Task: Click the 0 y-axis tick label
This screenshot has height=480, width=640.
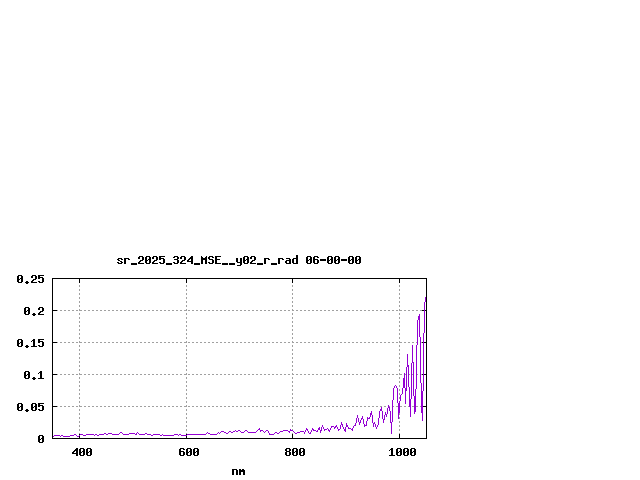Action: point(41,439)
